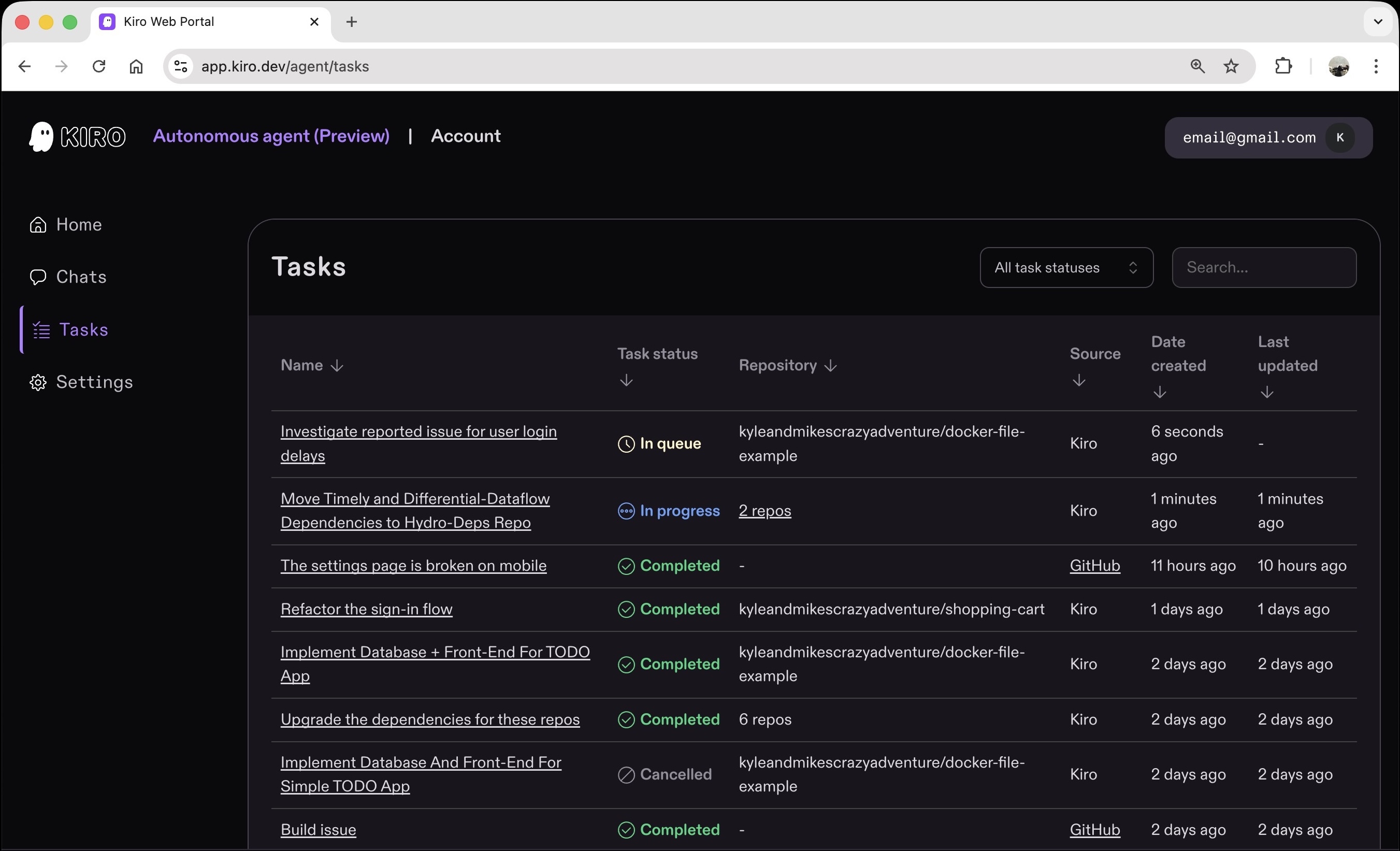The height and width of the screenshot is (851, 1400).
Task: Bookmark page with the star icon
Action: [x=1231, y=66]
